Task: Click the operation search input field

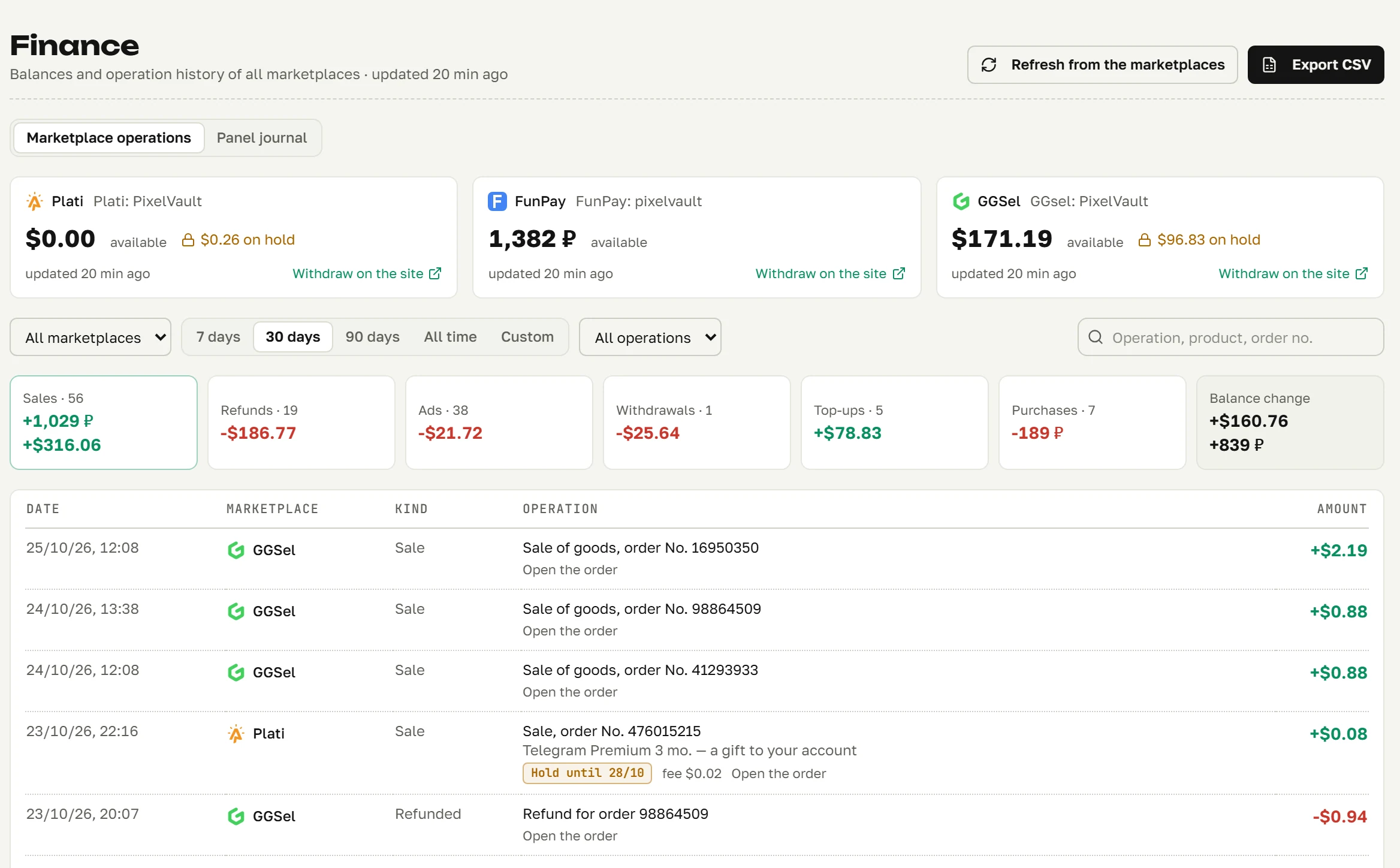Action: (1231, 337)
